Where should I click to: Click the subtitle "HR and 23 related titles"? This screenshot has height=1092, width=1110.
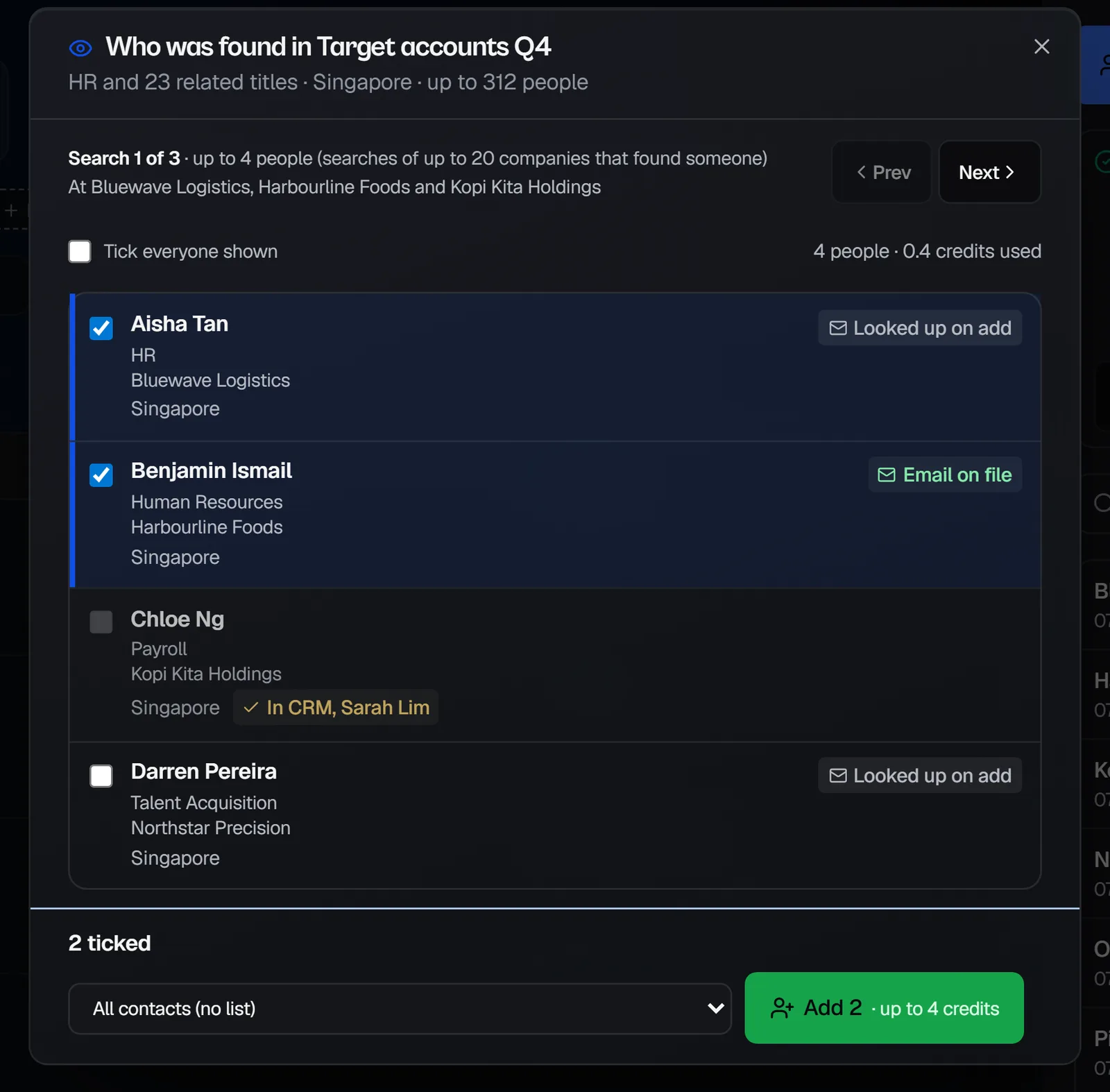(183, 82)
